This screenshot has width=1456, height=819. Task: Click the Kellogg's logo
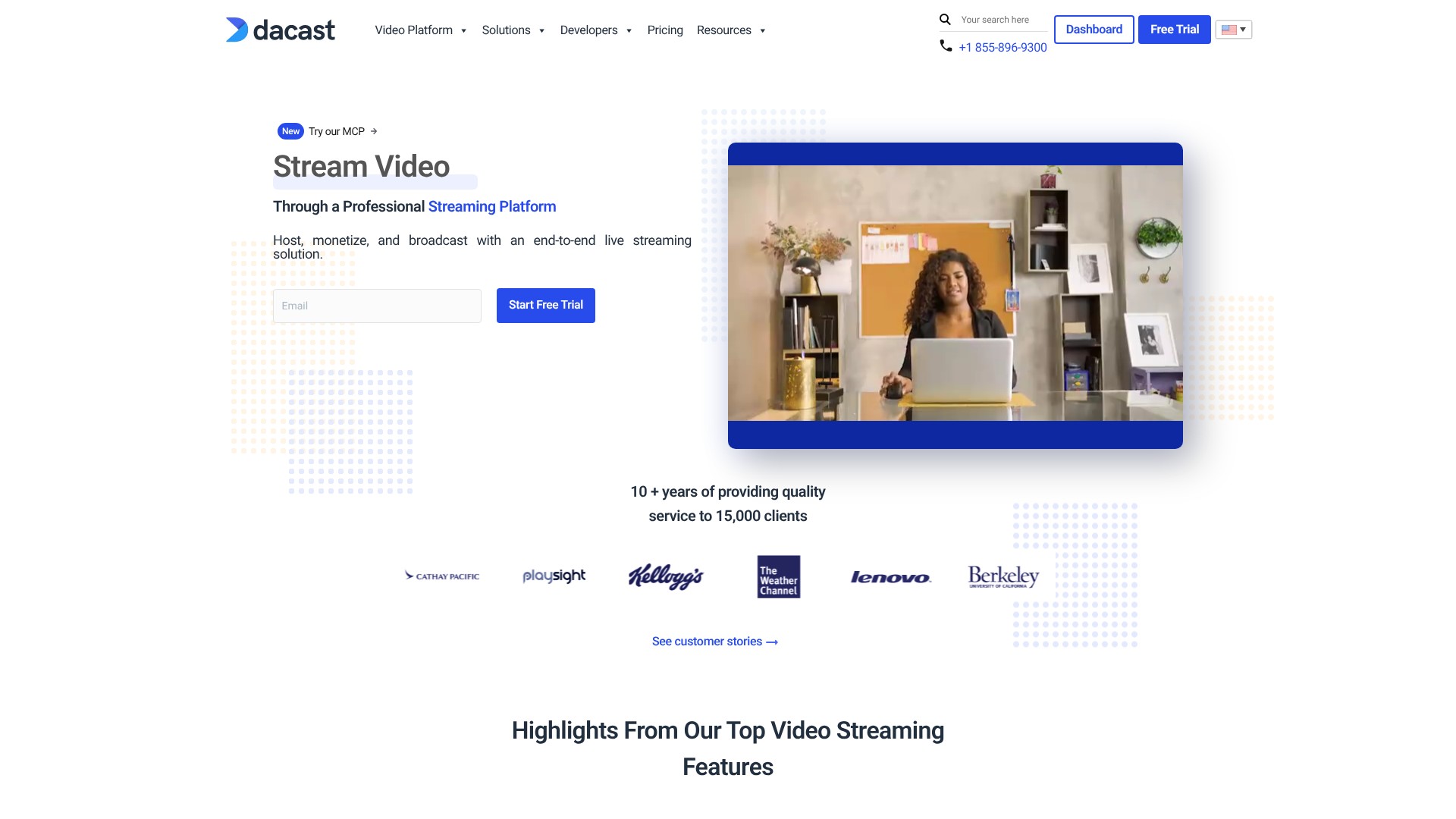(x=666, y=577)
